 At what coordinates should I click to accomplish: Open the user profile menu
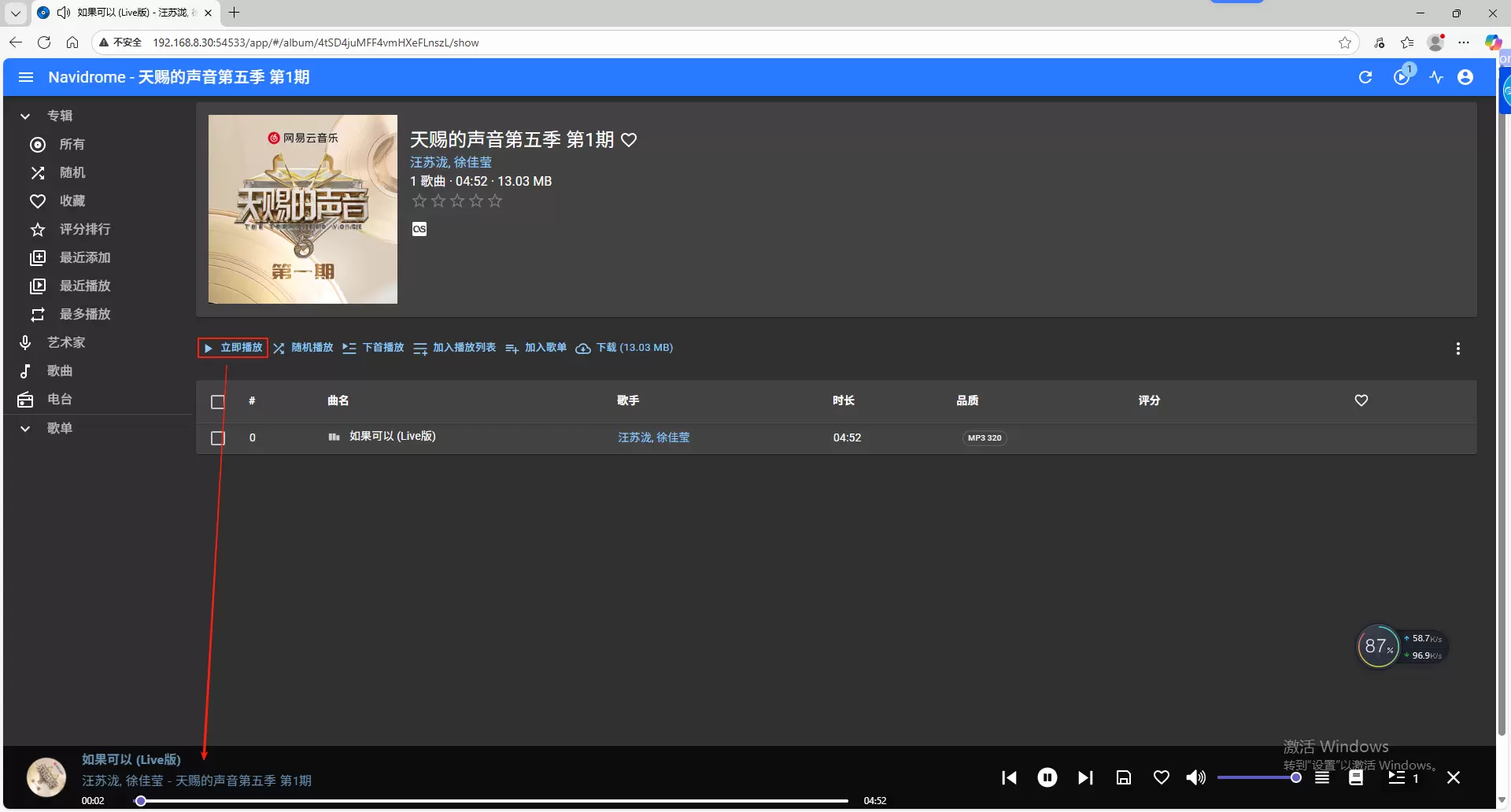[x=1465, y=77]
